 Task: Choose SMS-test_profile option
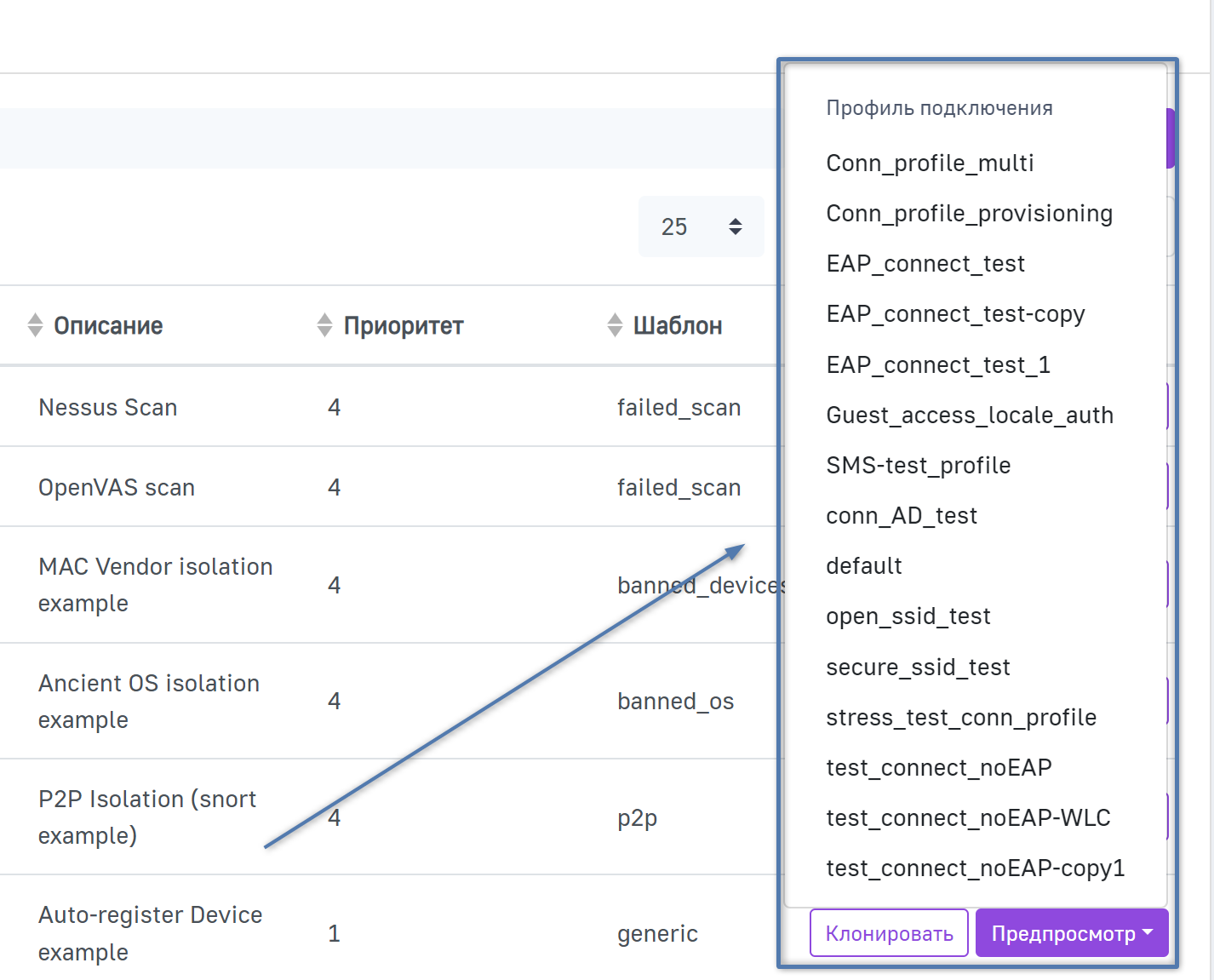919,465
